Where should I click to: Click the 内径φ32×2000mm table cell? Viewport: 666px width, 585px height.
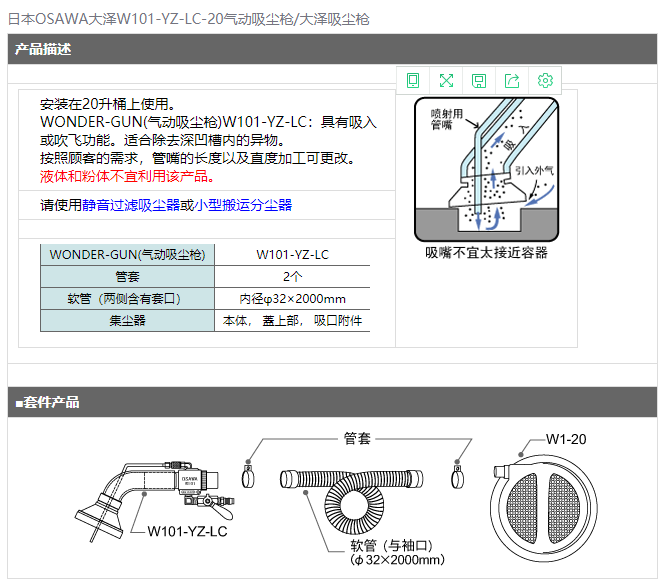click(x=292, y=298)
